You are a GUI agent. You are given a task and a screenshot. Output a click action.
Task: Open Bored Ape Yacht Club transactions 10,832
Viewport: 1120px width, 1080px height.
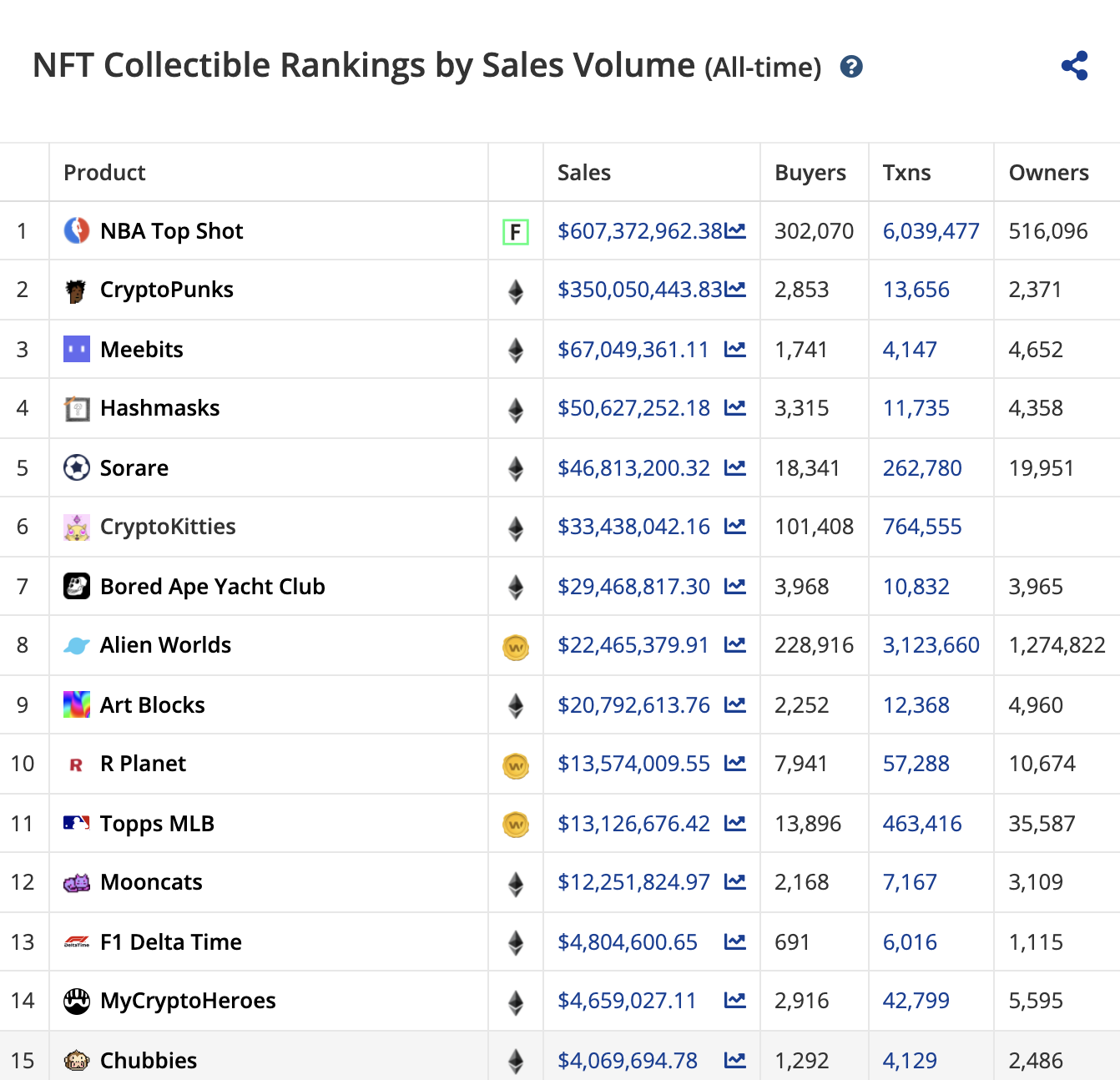tap(916, 587)
